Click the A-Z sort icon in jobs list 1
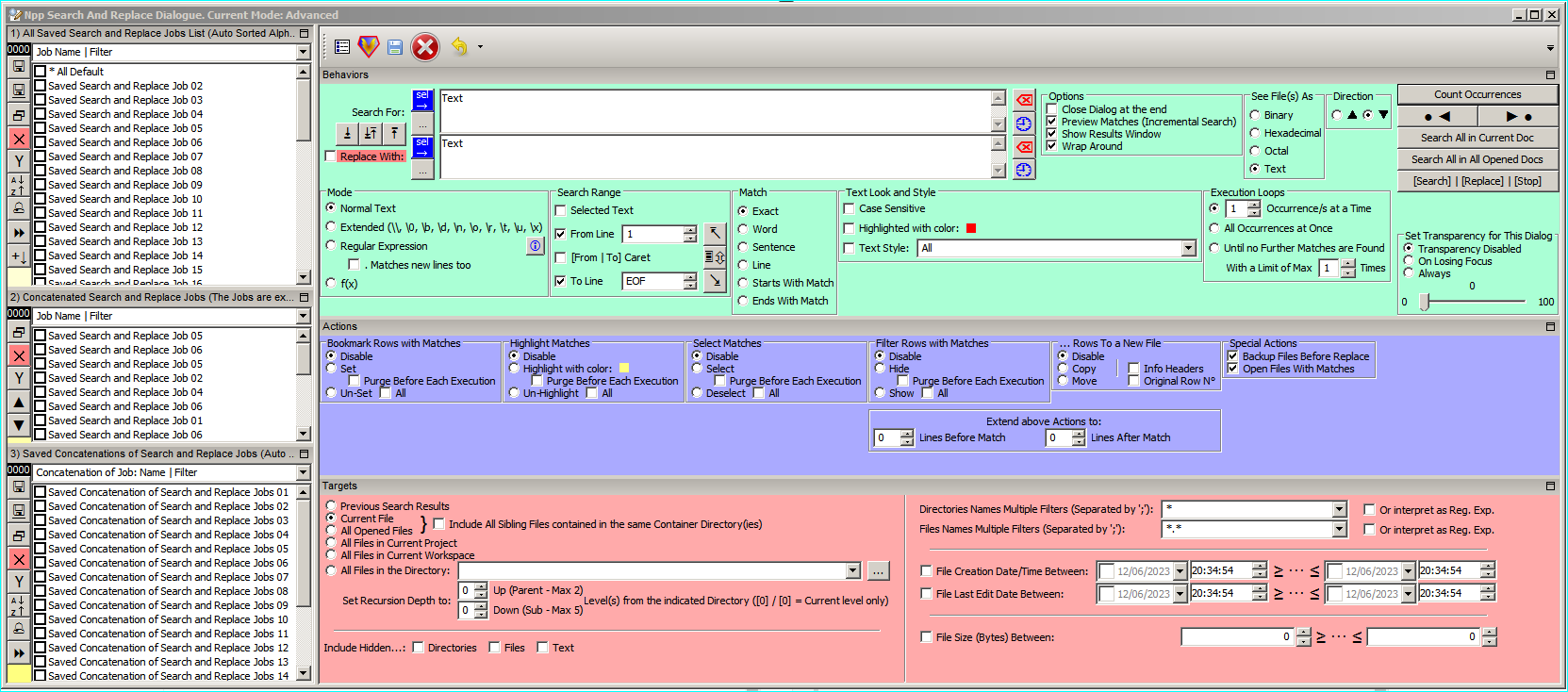Image resolution: width=1568 pixels, height=692 pixels. tap(19, 185)
